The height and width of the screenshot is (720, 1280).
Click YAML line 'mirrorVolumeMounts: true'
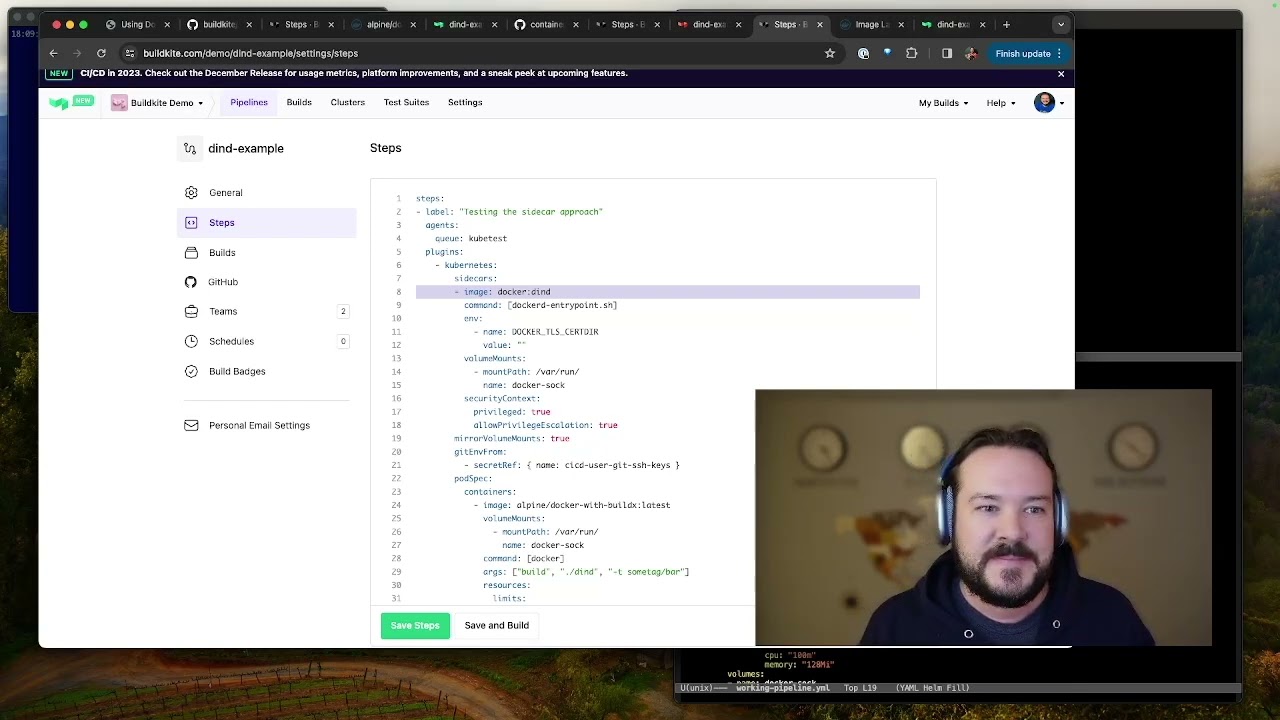coord(512,438)
